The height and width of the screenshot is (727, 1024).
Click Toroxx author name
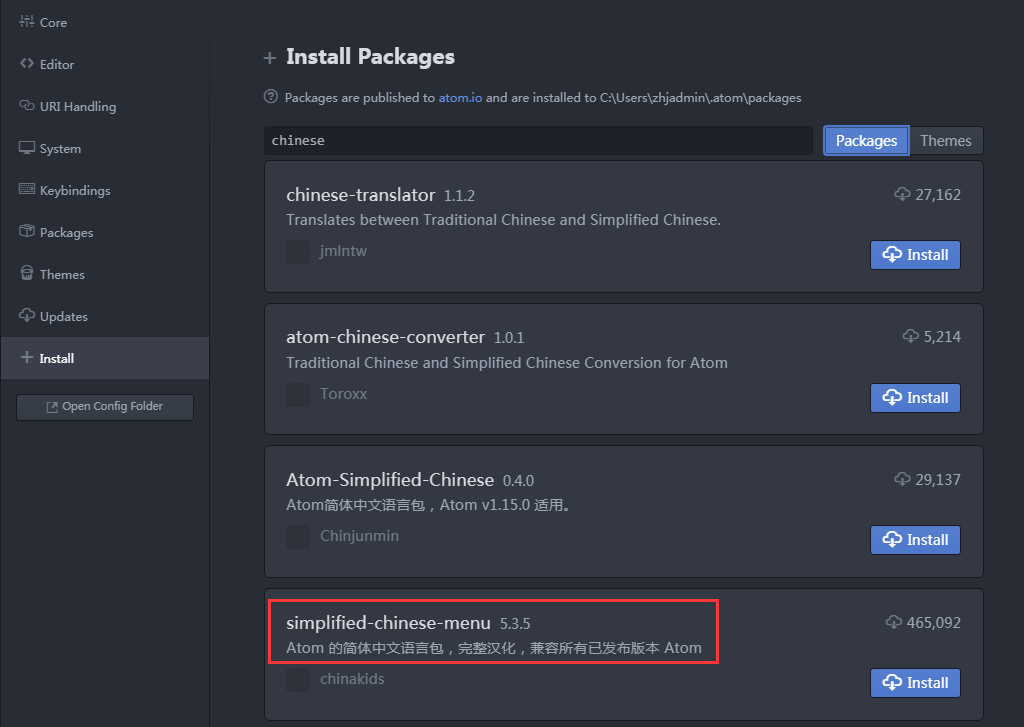coord(344,394)
